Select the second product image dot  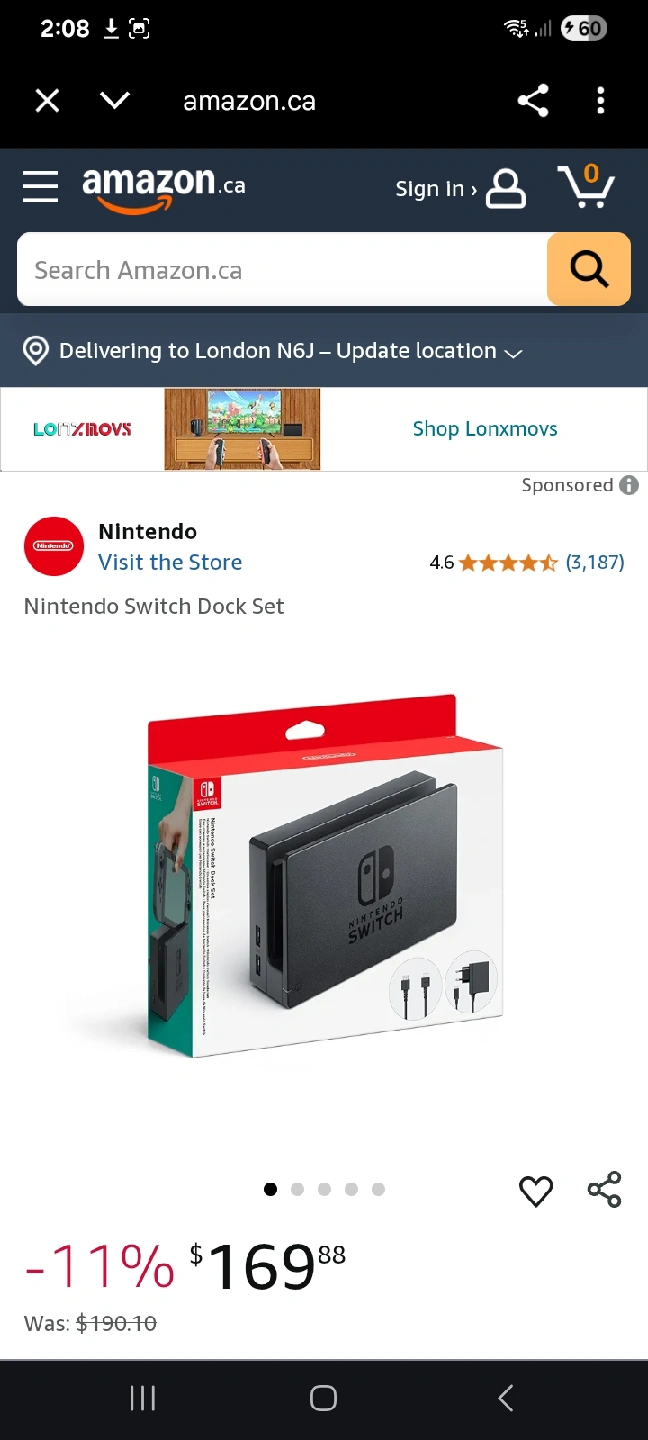pos(297,1189)
